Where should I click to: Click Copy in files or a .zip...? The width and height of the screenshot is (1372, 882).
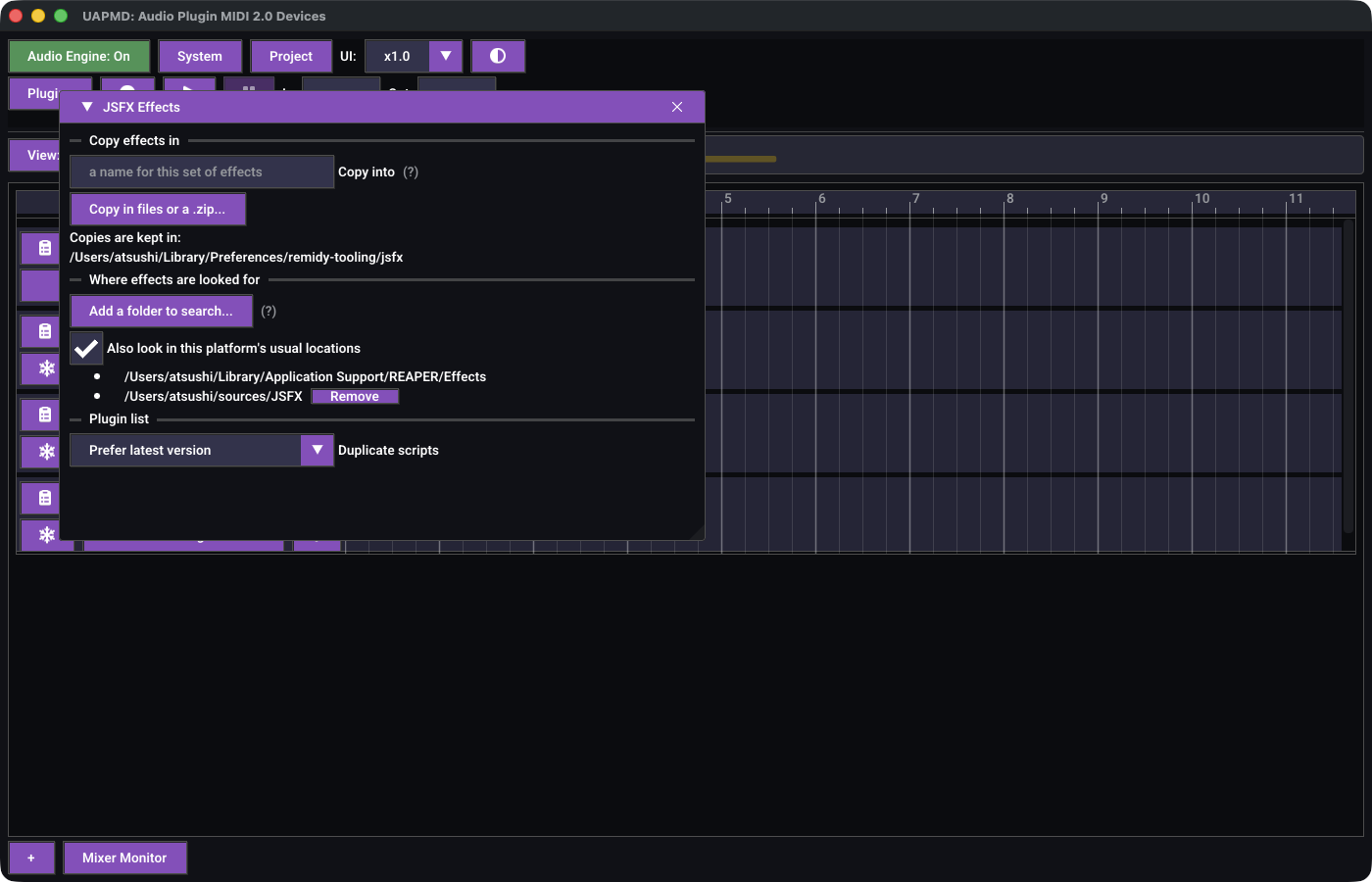pos(158,209)
